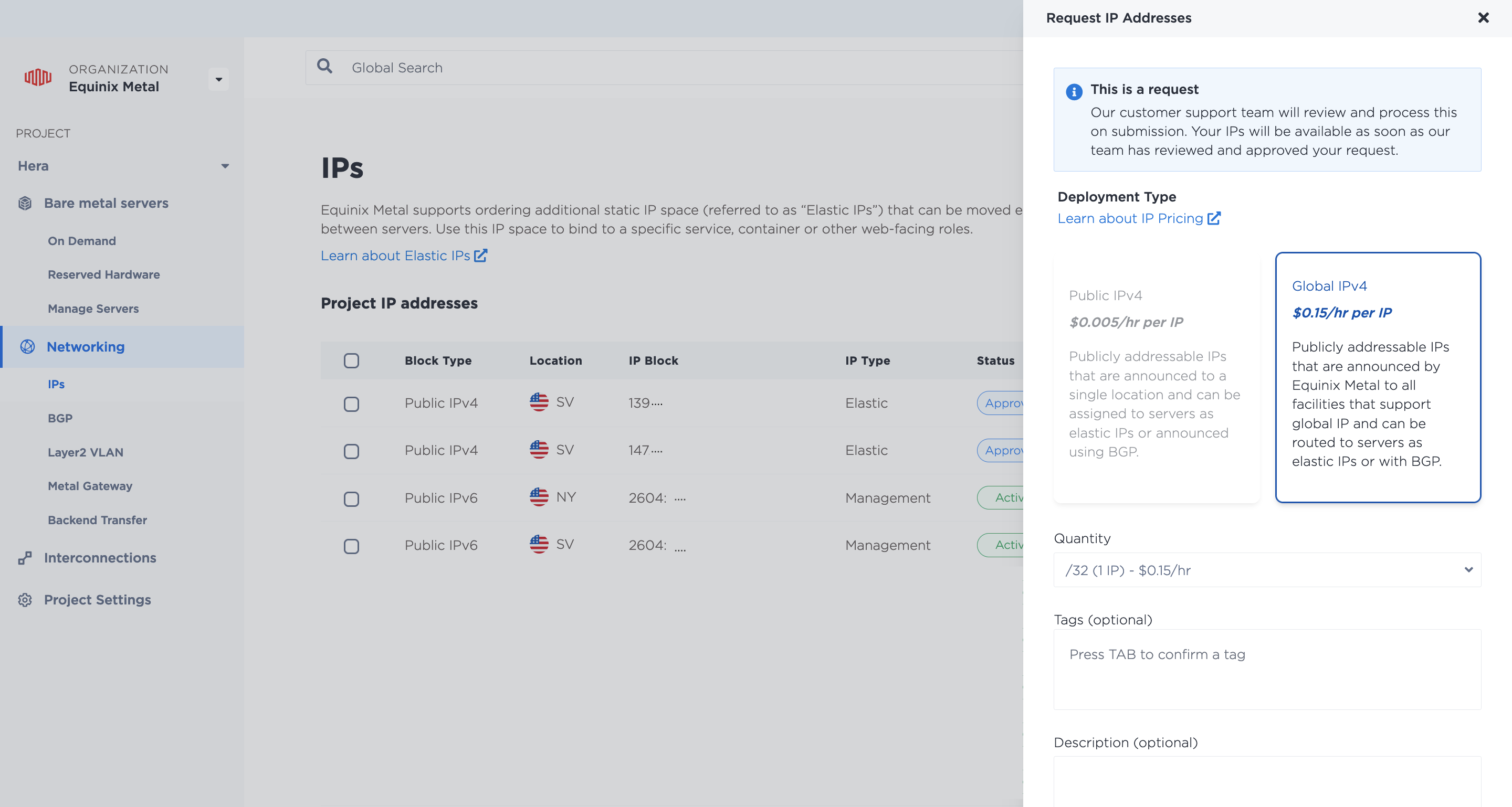
Task: Click the 139 IP block cell
Action: click(x=645, y=403)
